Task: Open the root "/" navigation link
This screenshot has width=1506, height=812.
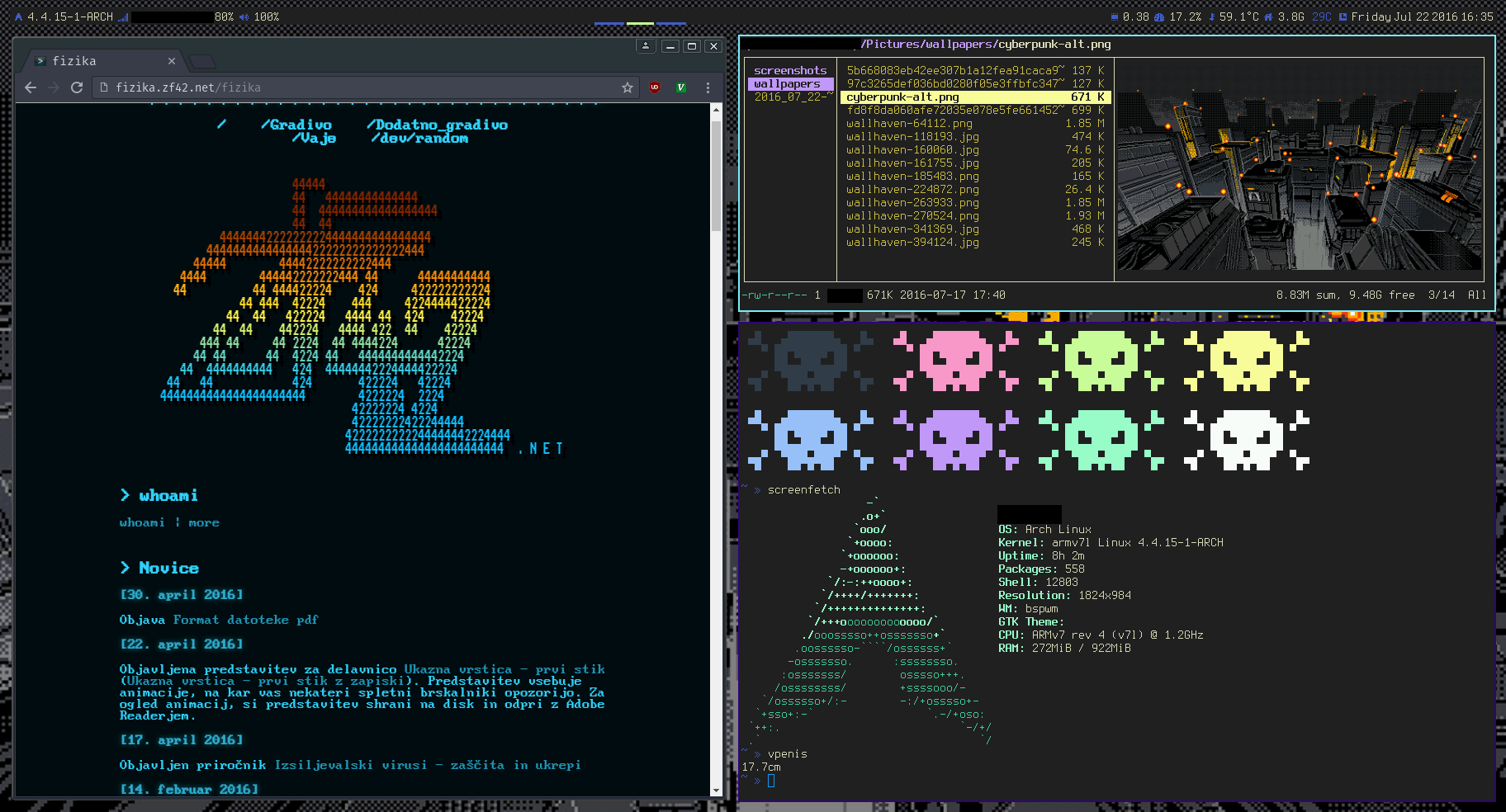Action: point(221,125)
